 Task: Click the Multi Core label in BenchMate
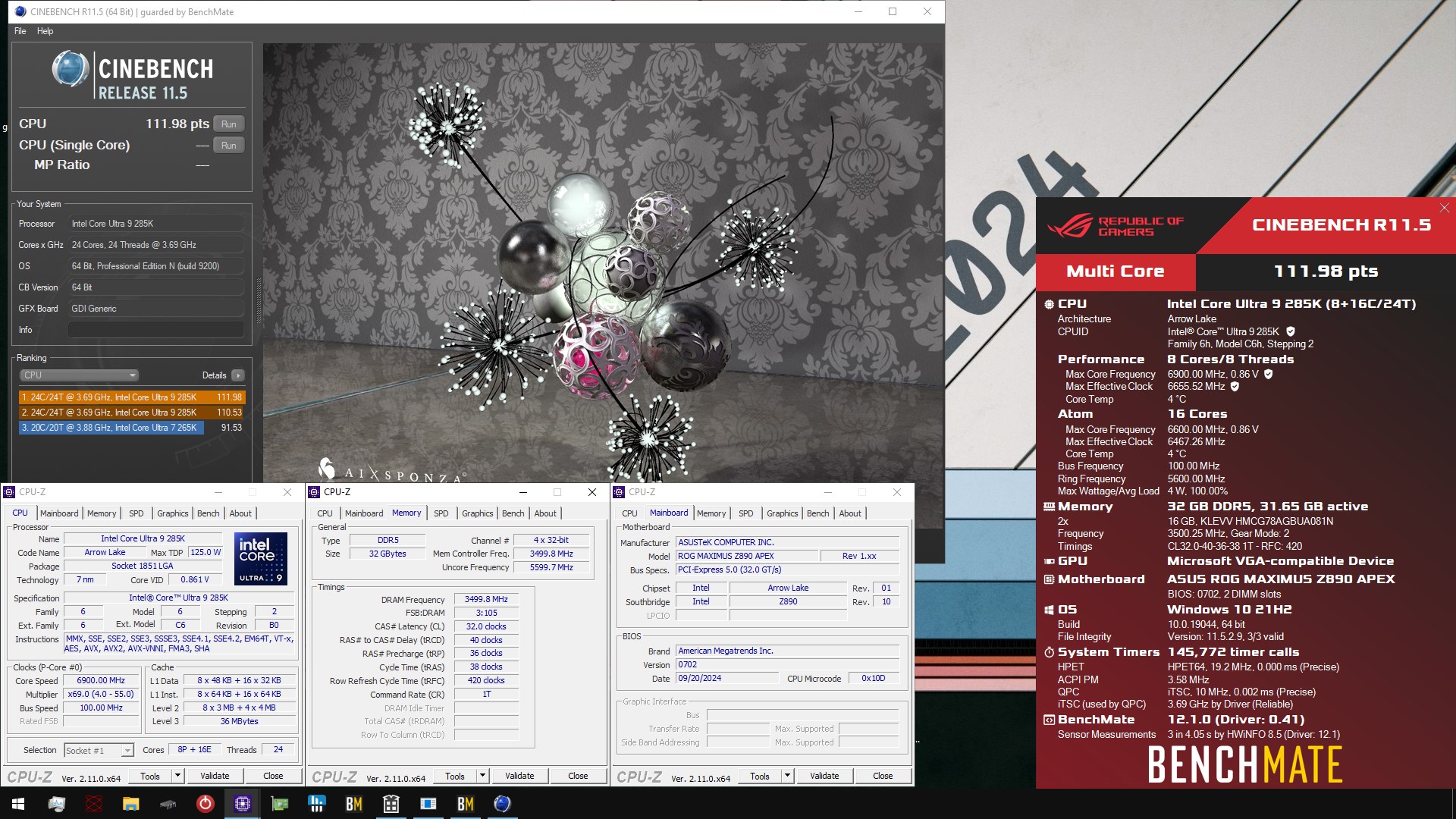click(x=1115, y=271)
